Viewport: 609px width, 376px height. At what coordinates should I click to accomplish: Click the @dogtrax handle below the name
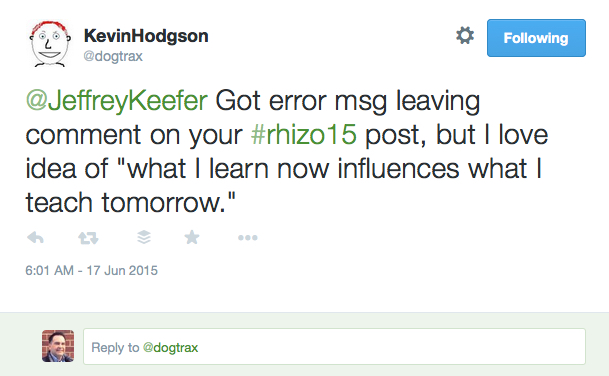pos(113,56)
